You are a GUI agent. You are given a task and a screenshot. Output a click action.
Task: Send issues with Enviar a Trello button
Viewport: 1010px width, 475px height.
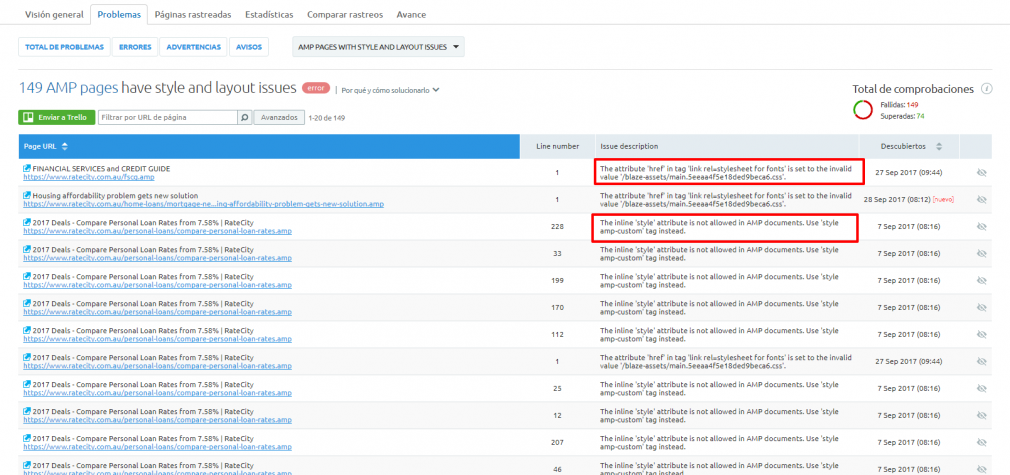pos(57,118)
